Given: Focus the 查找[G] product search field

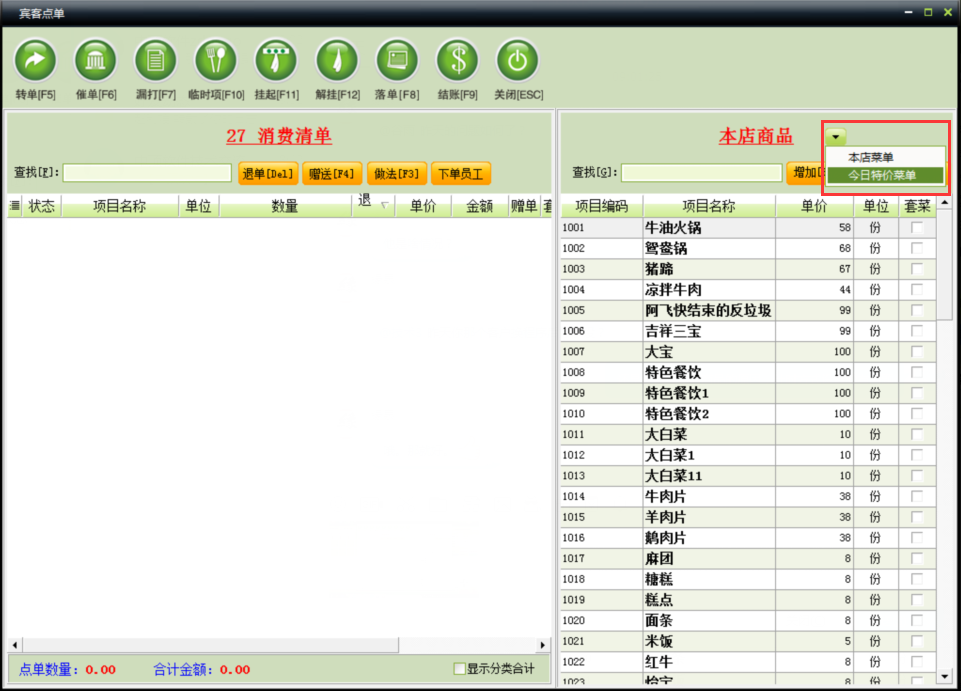Looking at the screenshot, I should (702, 173).
